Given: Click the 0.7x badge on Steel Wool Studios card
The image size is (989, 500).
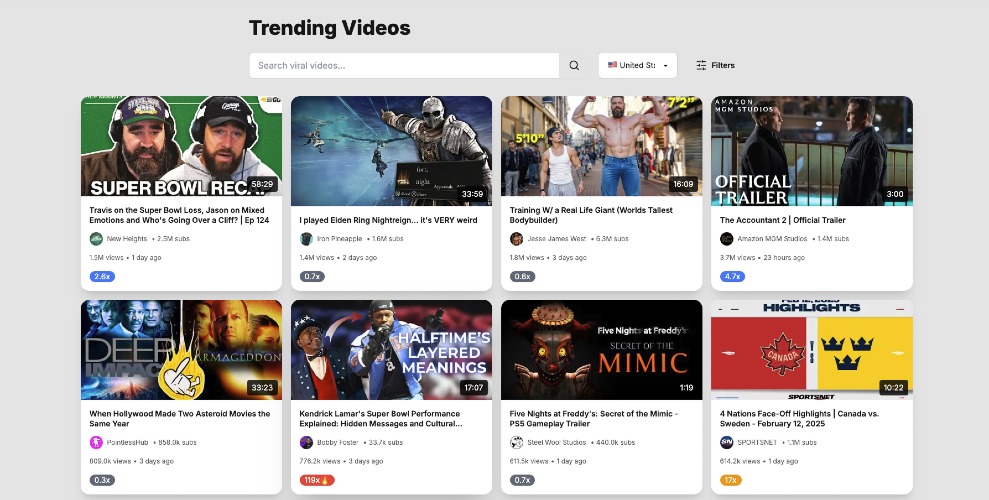Looking at the screenshot, I should pos(522,480).
